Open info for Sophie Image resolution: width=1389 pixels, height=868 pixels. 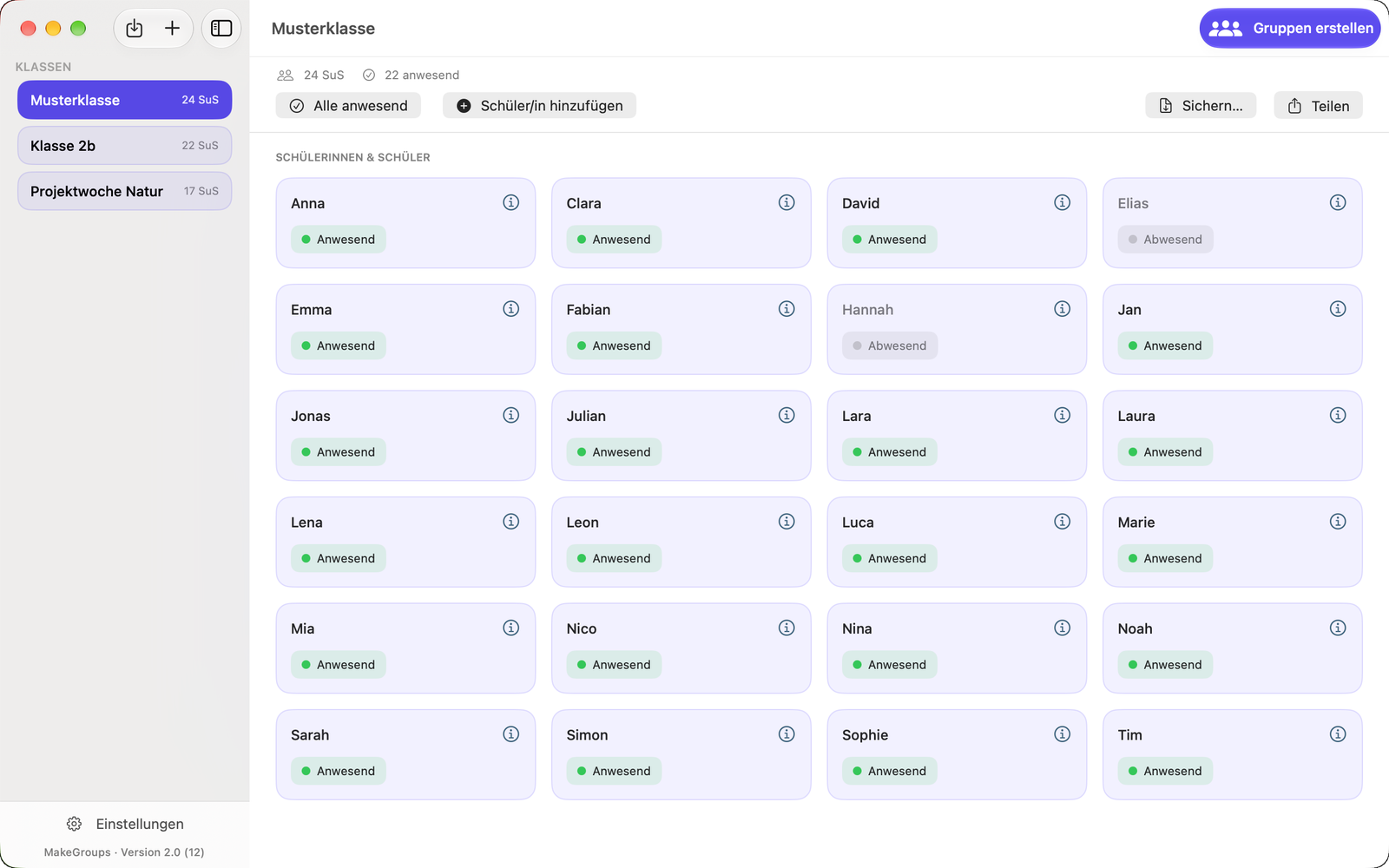point(1063,734)
